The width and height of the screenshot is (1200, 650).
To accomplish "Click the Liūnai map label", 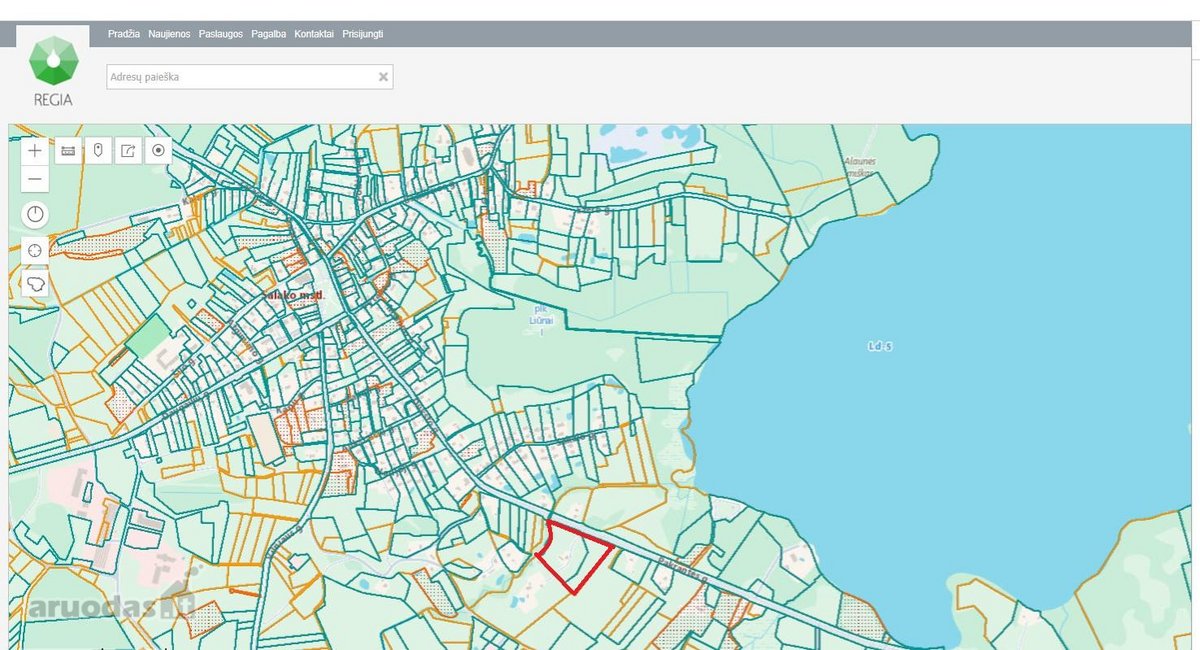I will tap(541, 321).
